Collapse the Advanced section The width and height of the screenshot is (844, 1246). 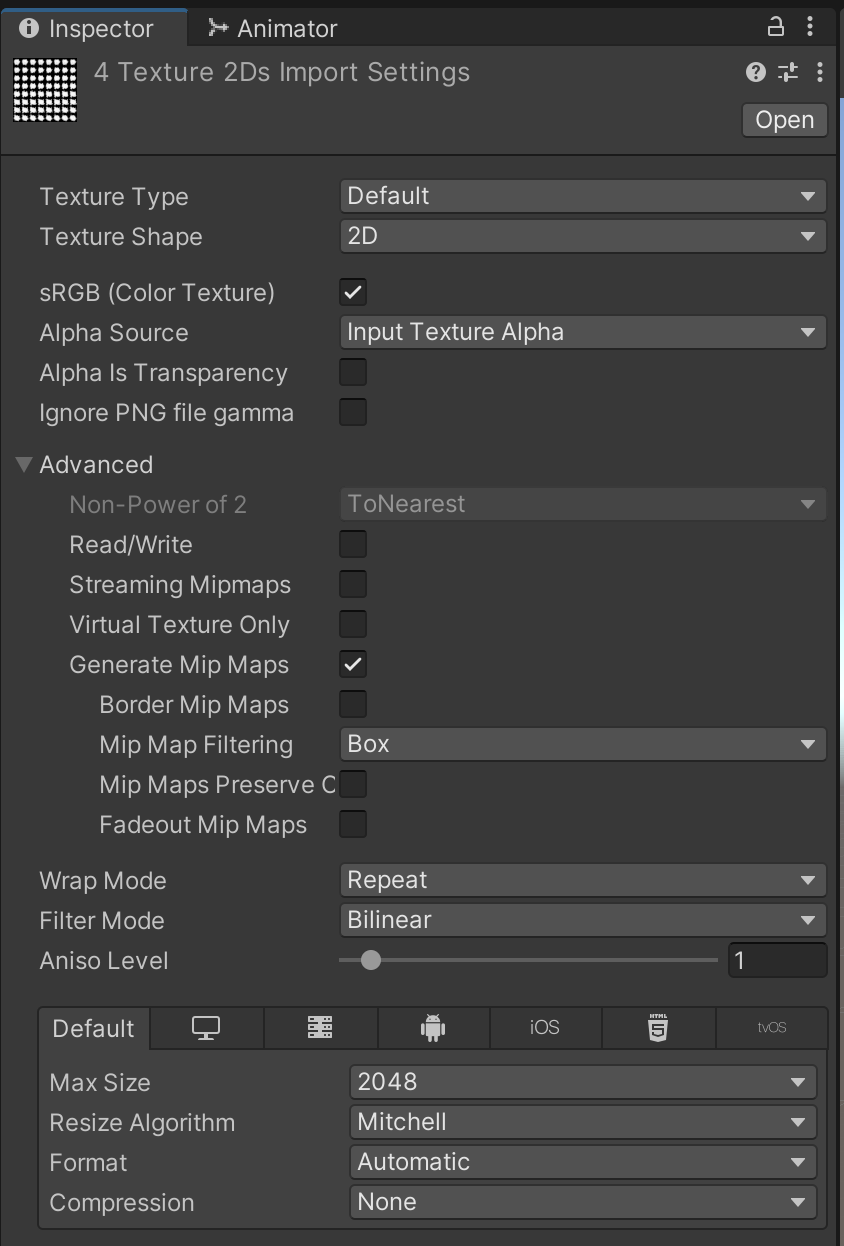[x=25, y=464]
